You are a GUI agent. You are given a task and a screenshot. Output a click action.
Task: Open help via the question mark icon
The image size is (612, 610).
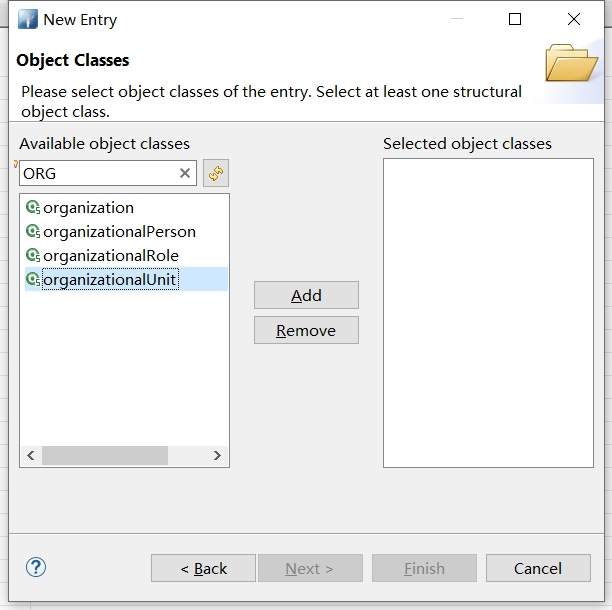[x=36, y=567]
